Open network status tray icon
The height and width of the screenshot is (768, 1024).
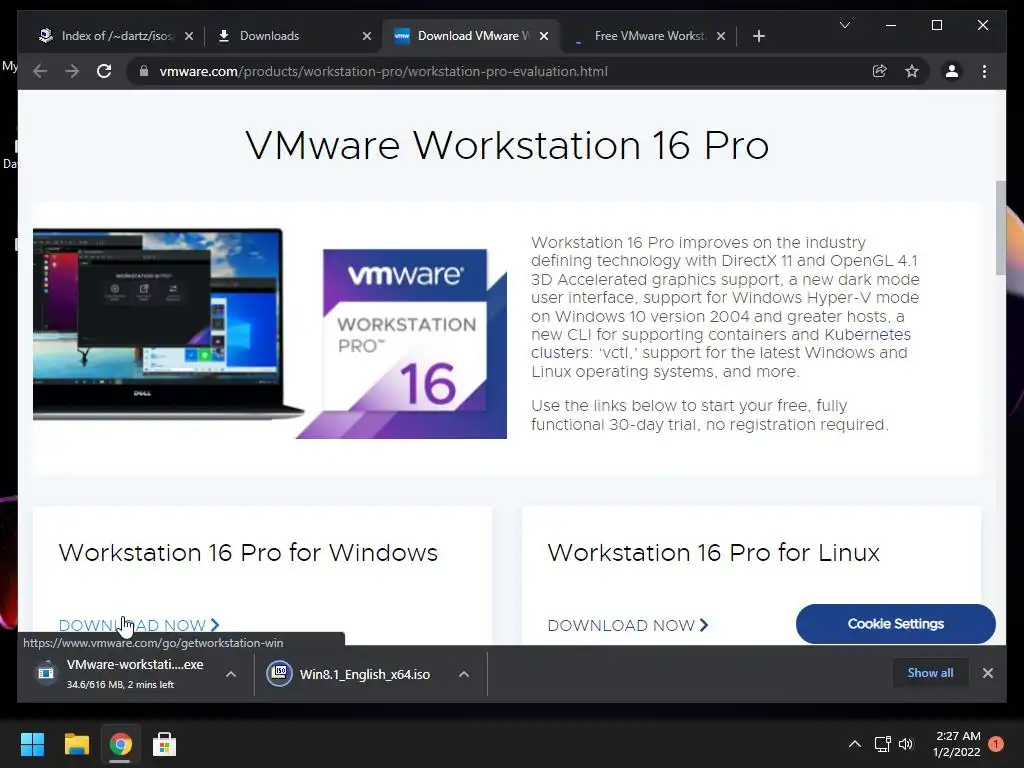[x=882, y=744]
